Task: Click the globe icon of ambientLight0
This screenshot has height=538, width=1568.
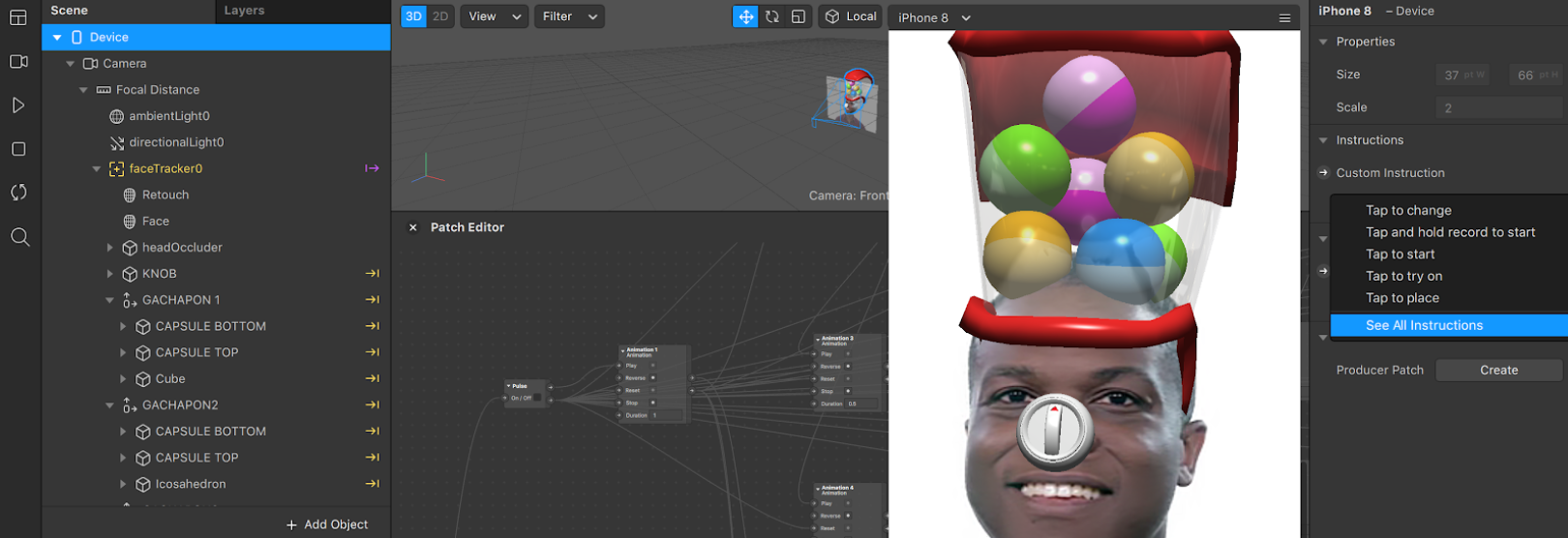Action: point(116,116)
